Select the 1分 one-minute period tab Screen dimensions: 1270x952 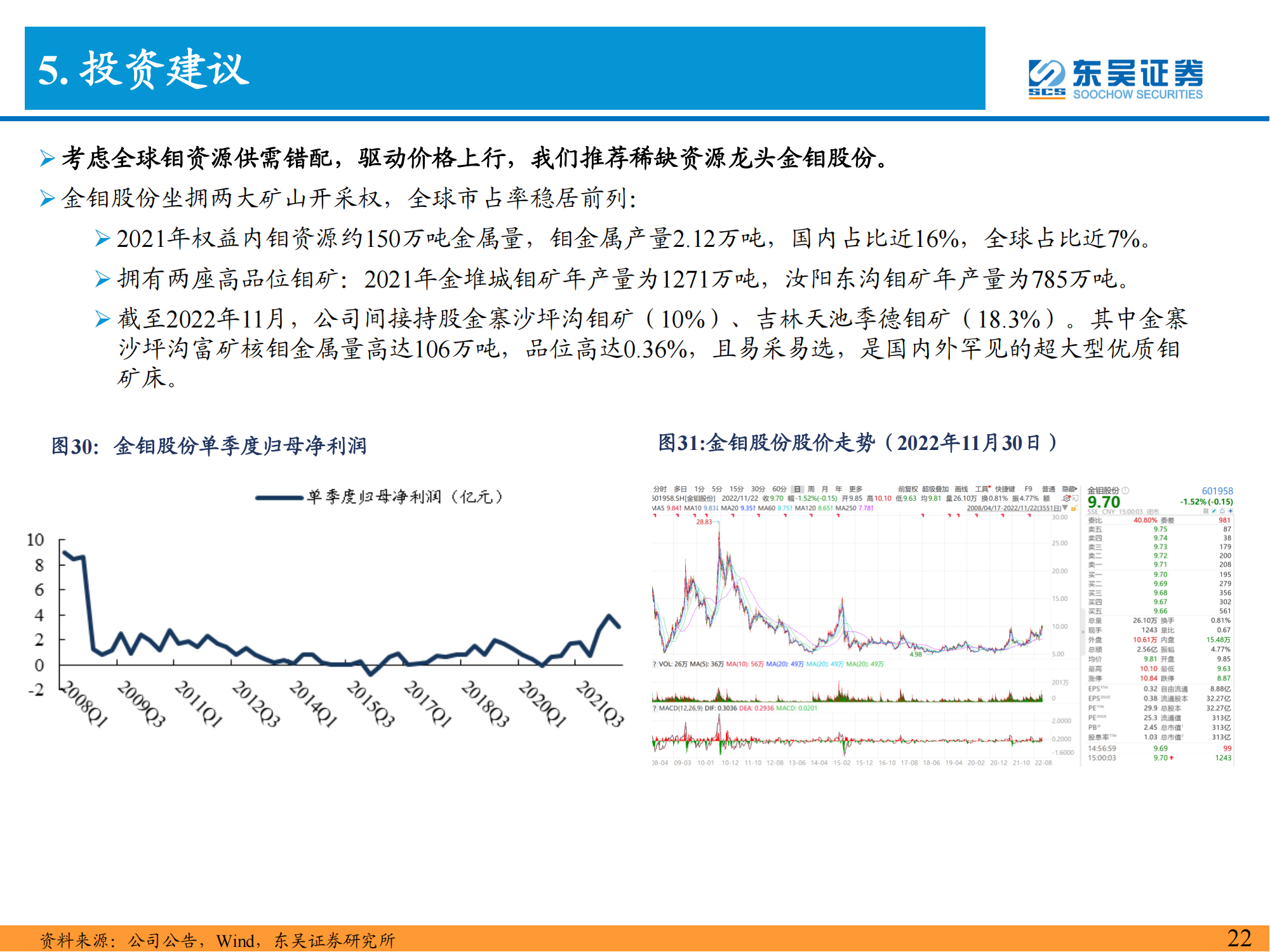pyautogui.click(x=699, y=489)
